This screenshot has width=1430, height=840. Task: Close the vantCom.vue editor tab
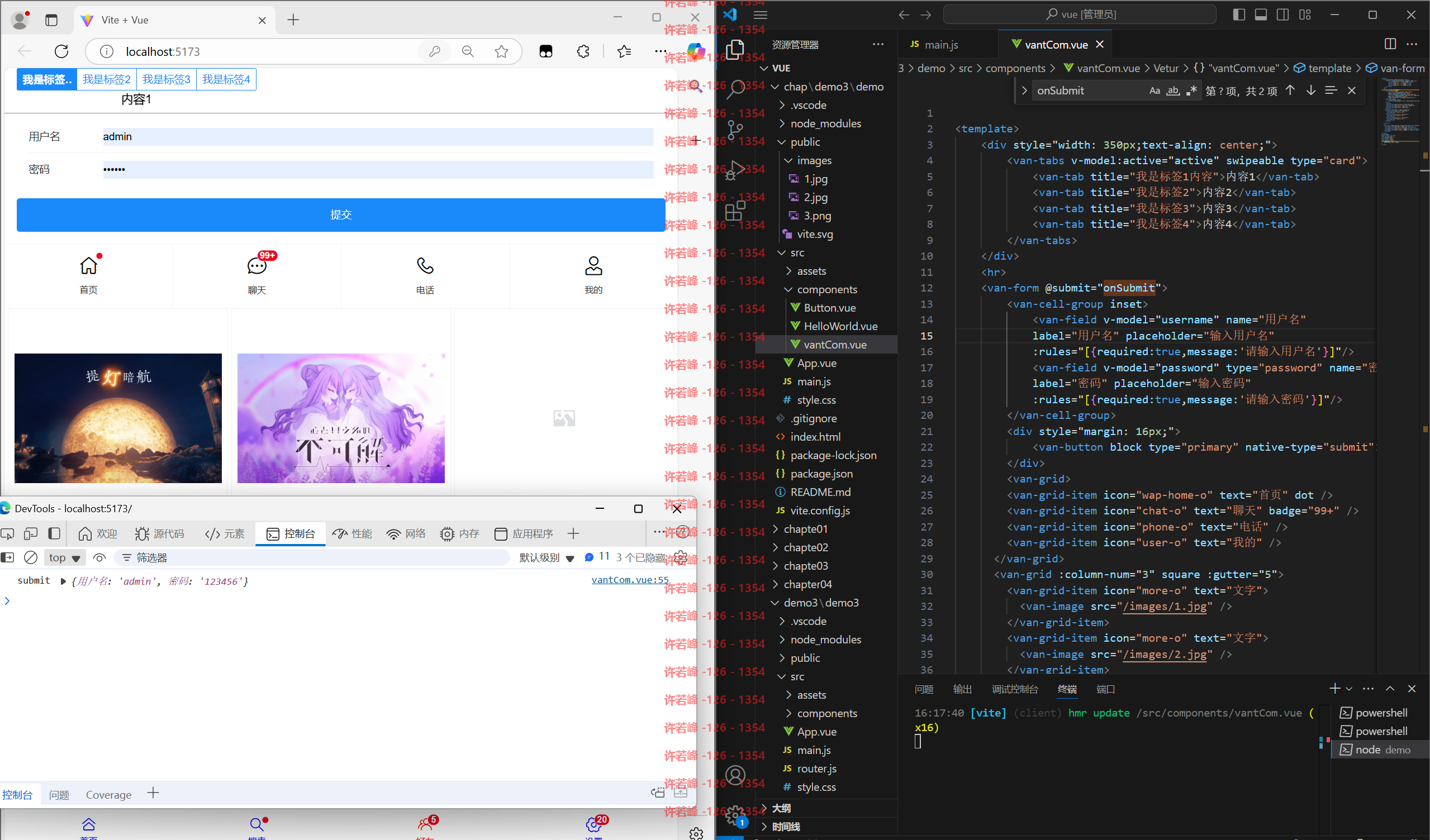tap(1100, 44)
